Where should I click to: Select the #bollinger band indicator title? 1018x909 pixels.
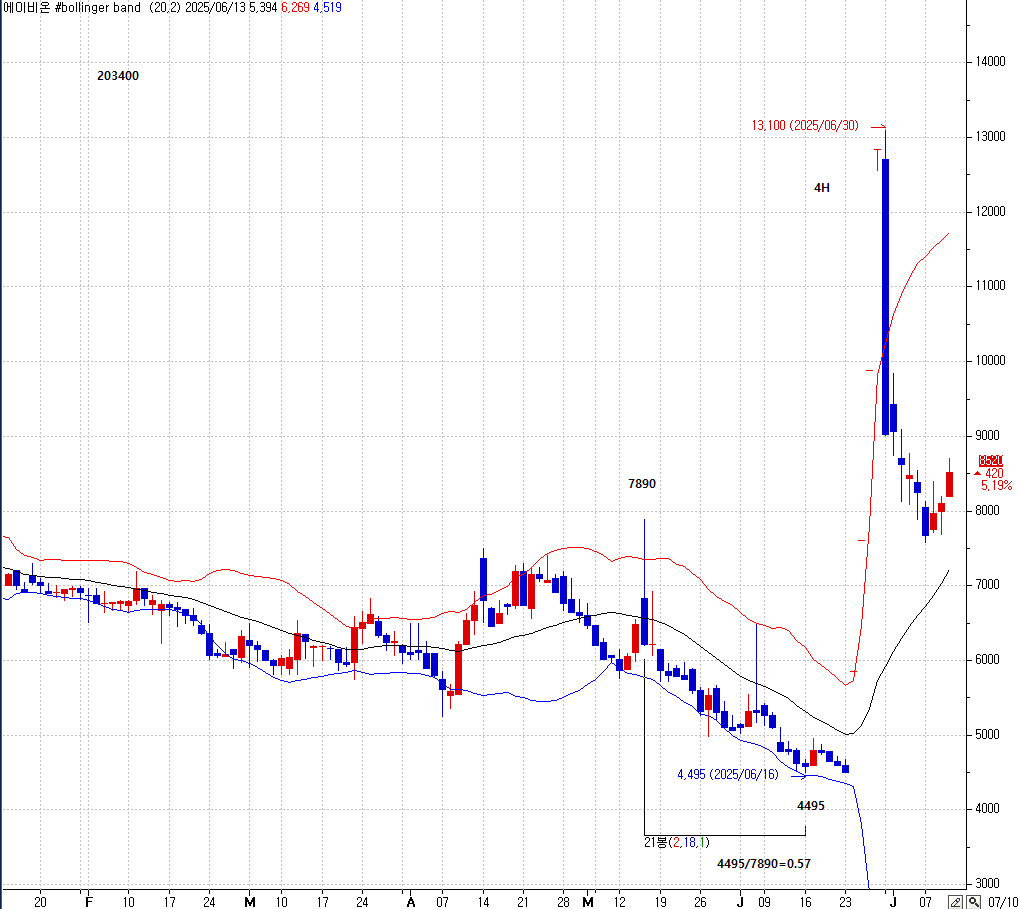coord(98,8)
